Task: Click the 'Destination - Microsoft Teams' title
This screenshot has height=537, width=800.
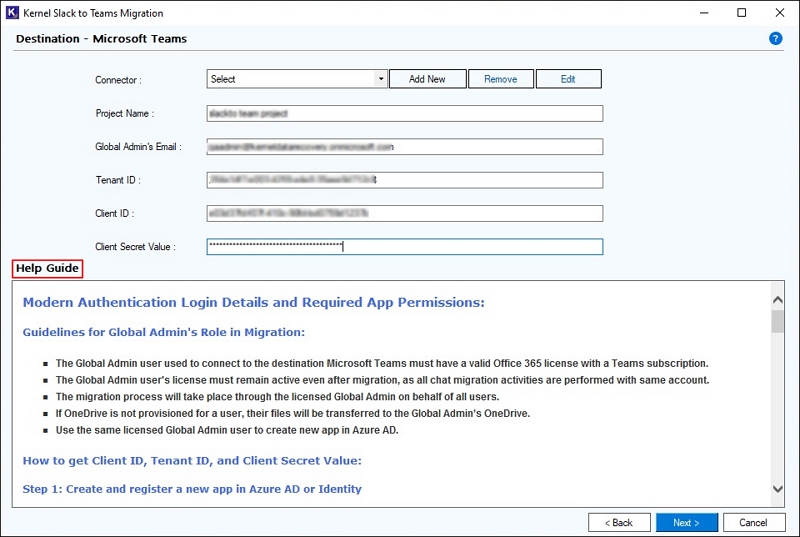Action: pyautogui.click(x=102, y=39)
